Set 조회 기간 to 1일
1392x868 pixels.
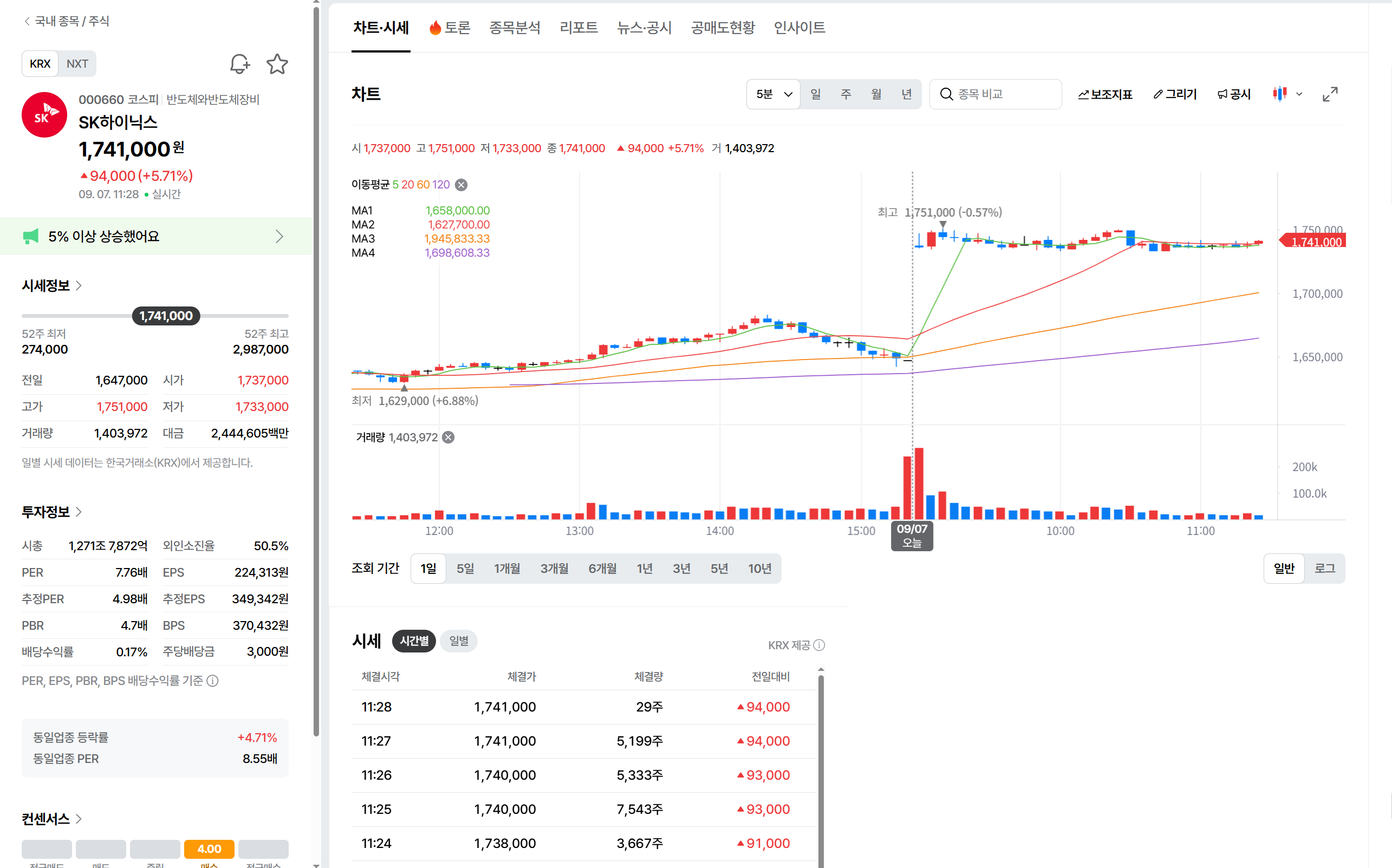point(428,569)
